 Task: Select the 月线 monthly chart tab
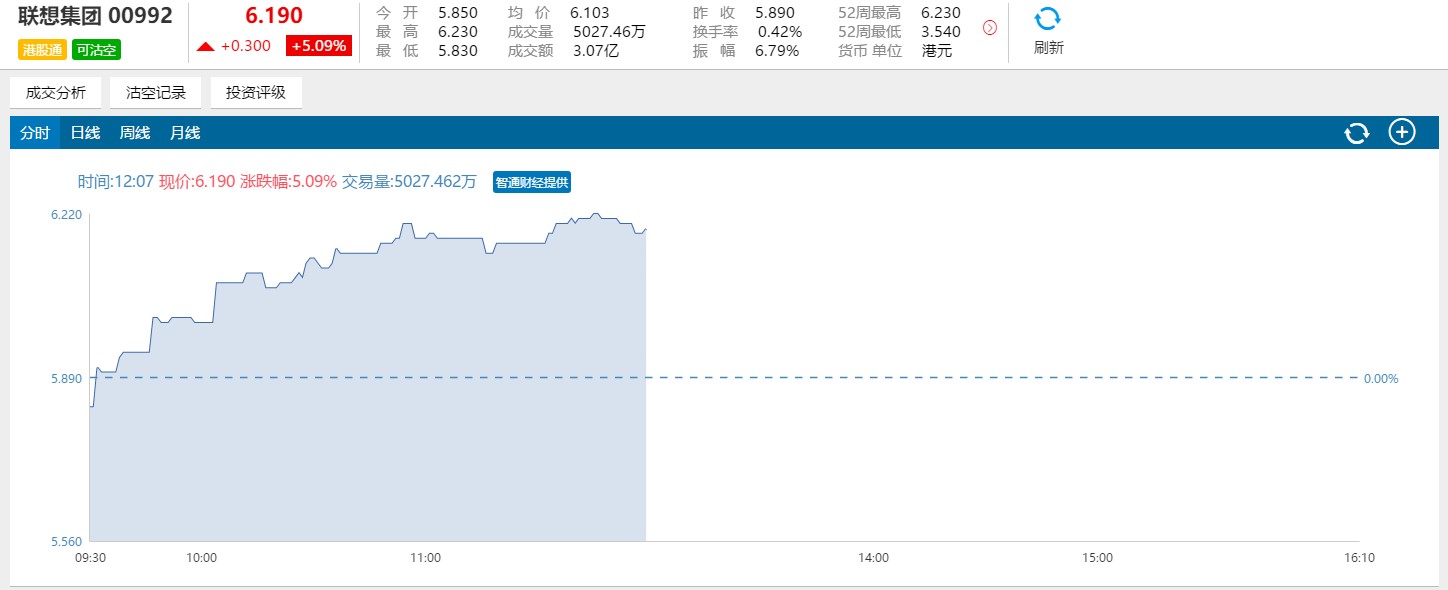tap(185, 133)
